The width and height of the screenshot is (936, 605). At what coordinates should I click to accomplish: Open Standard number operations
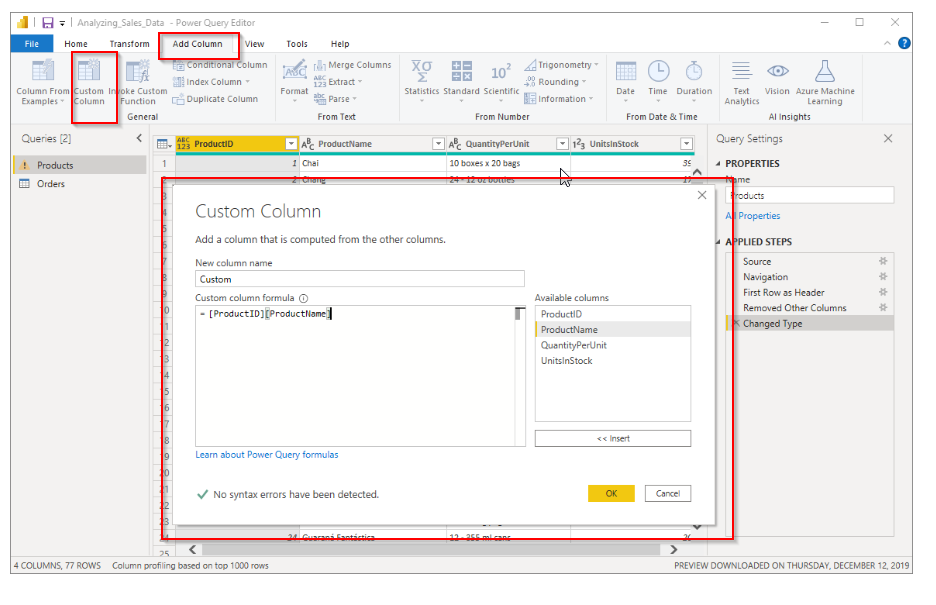tap(461, 81)
